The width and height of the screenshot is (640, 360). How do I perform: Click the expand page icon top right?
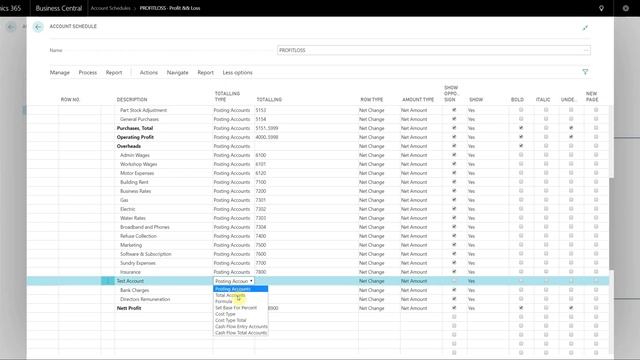tap(585, 28)
